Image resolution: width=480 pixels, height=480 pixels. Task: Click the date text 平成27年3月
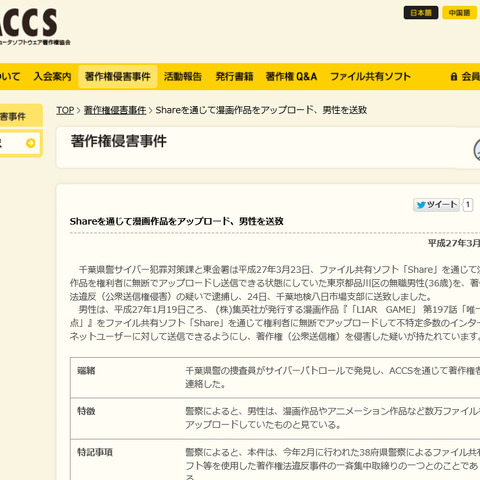tap(454, 243)
